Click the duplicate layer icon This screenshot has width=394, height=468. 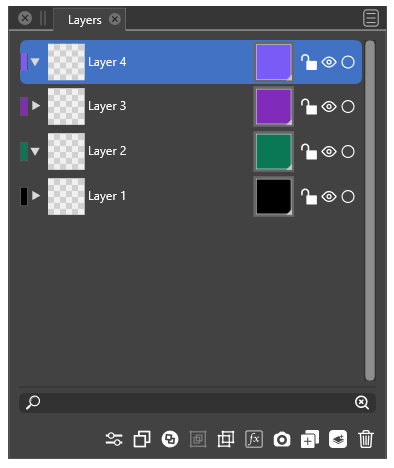pos(142,439)
